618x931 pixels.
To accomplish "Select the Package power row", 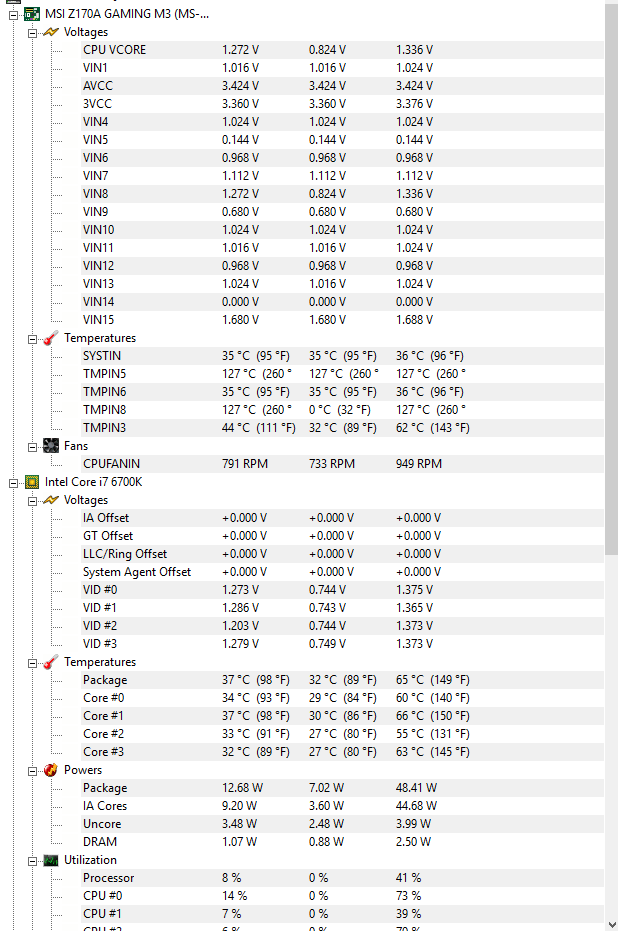I will [343, 788].
